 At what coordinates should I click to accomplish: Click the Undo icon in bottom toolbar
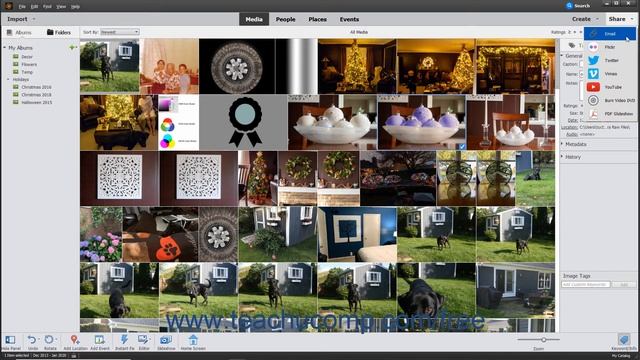(32, 340)
